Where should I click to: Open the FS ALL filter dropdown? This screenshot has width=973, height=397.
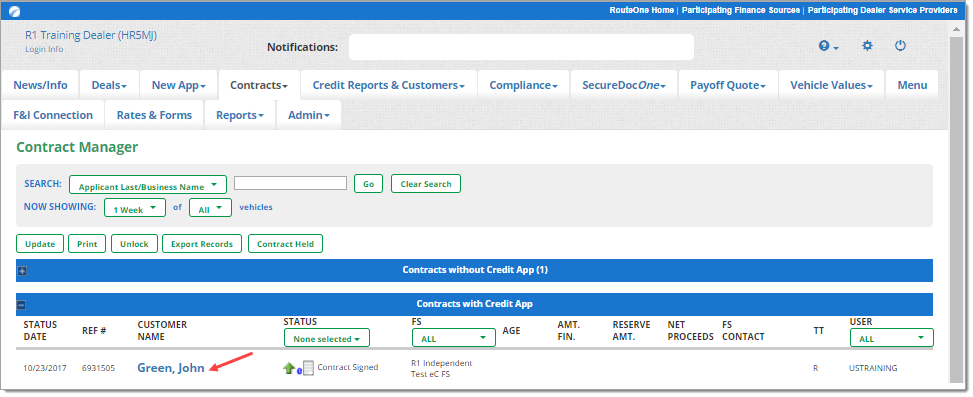[454, 338]
